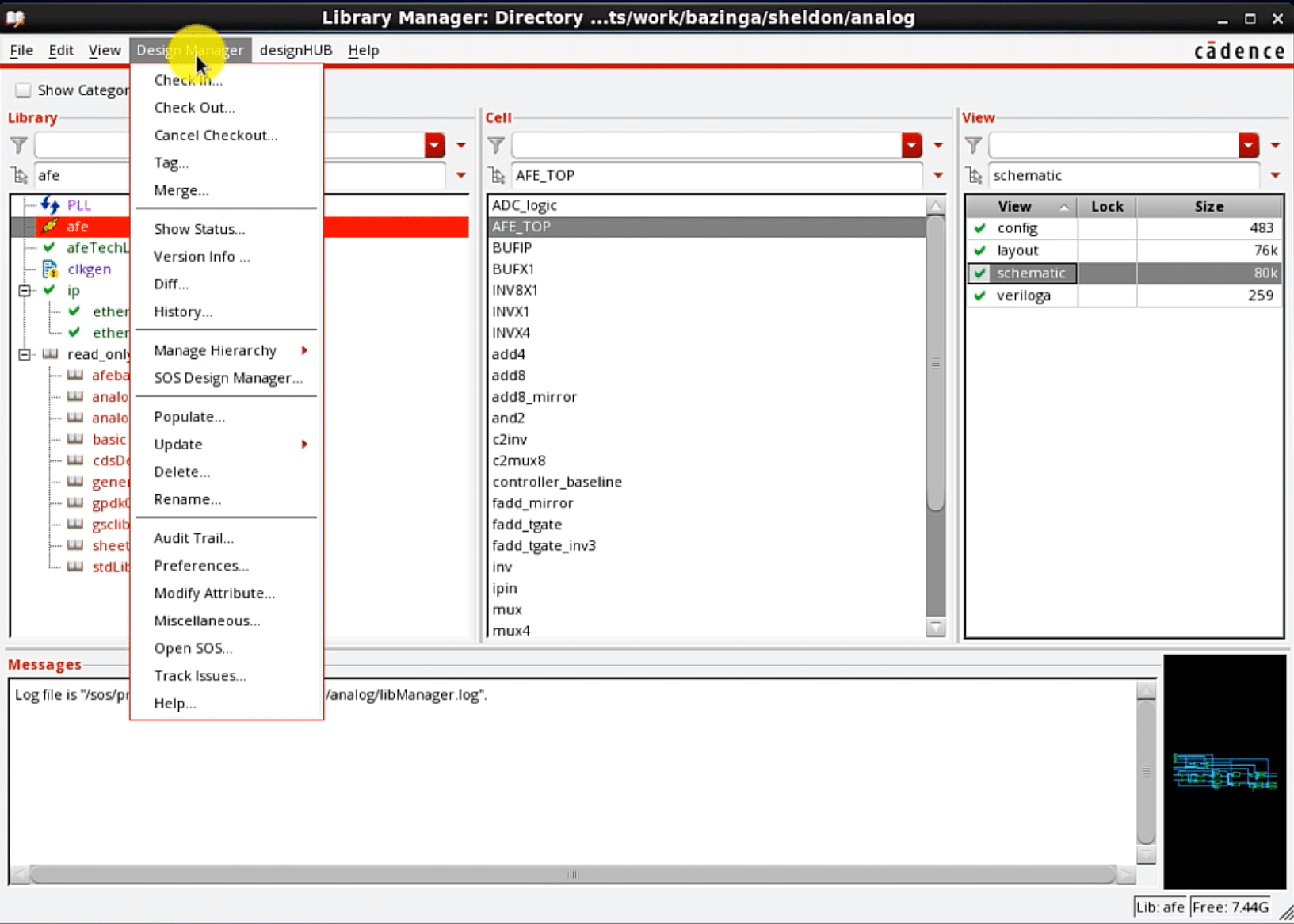Viewport: 1294px width, 924px height.
Task: Click the Messages horizontal scrollbar
Action: [572, 874]
